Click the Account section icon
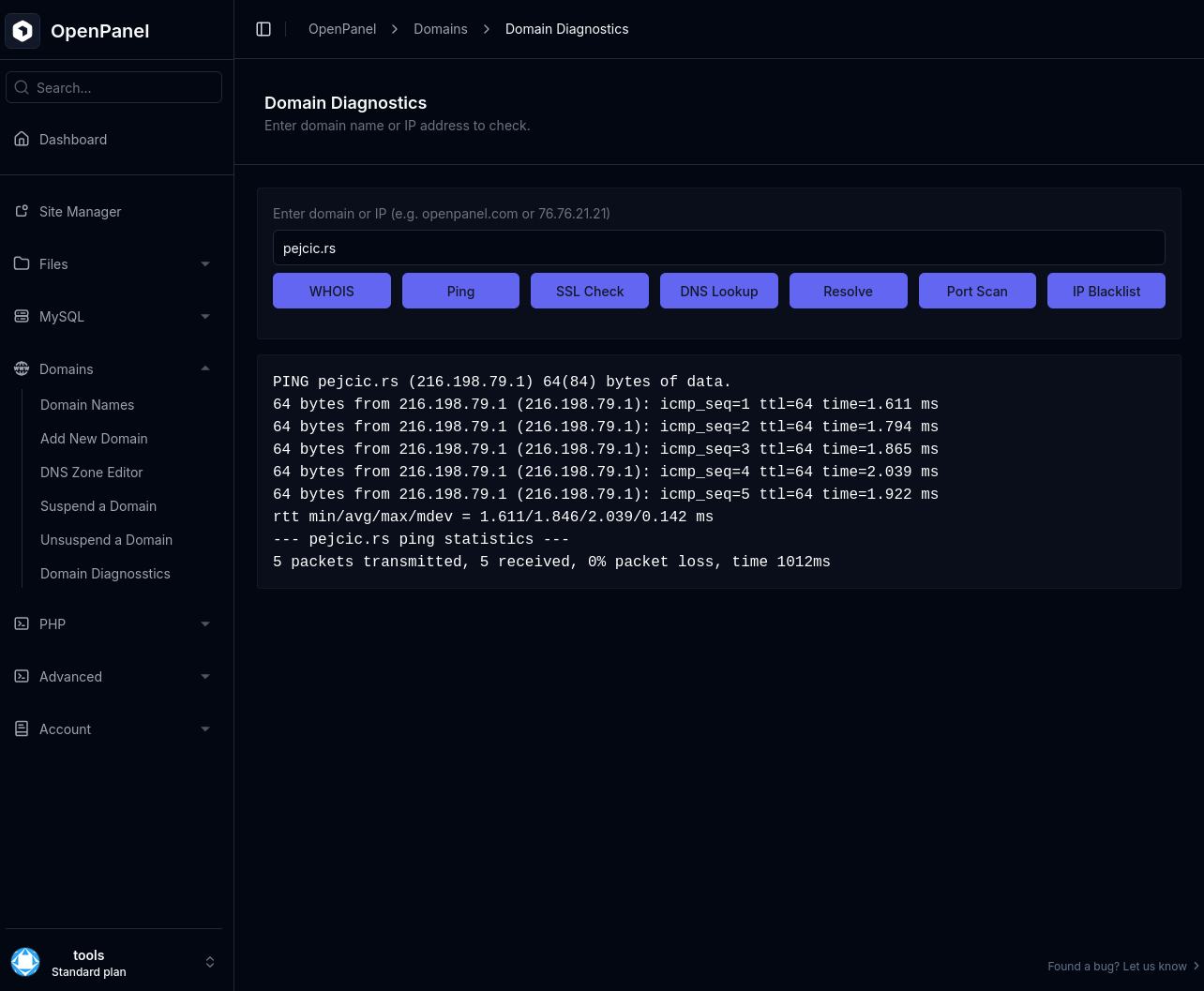 pos(21,728)
